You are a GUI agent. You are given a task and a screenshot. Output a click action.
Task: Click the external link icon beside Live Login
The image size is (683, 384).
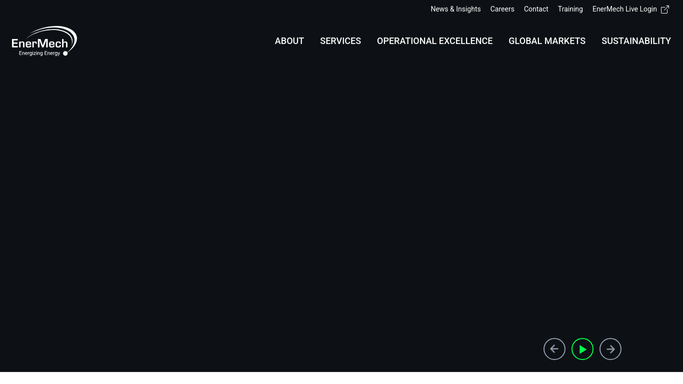pos(665,9)
